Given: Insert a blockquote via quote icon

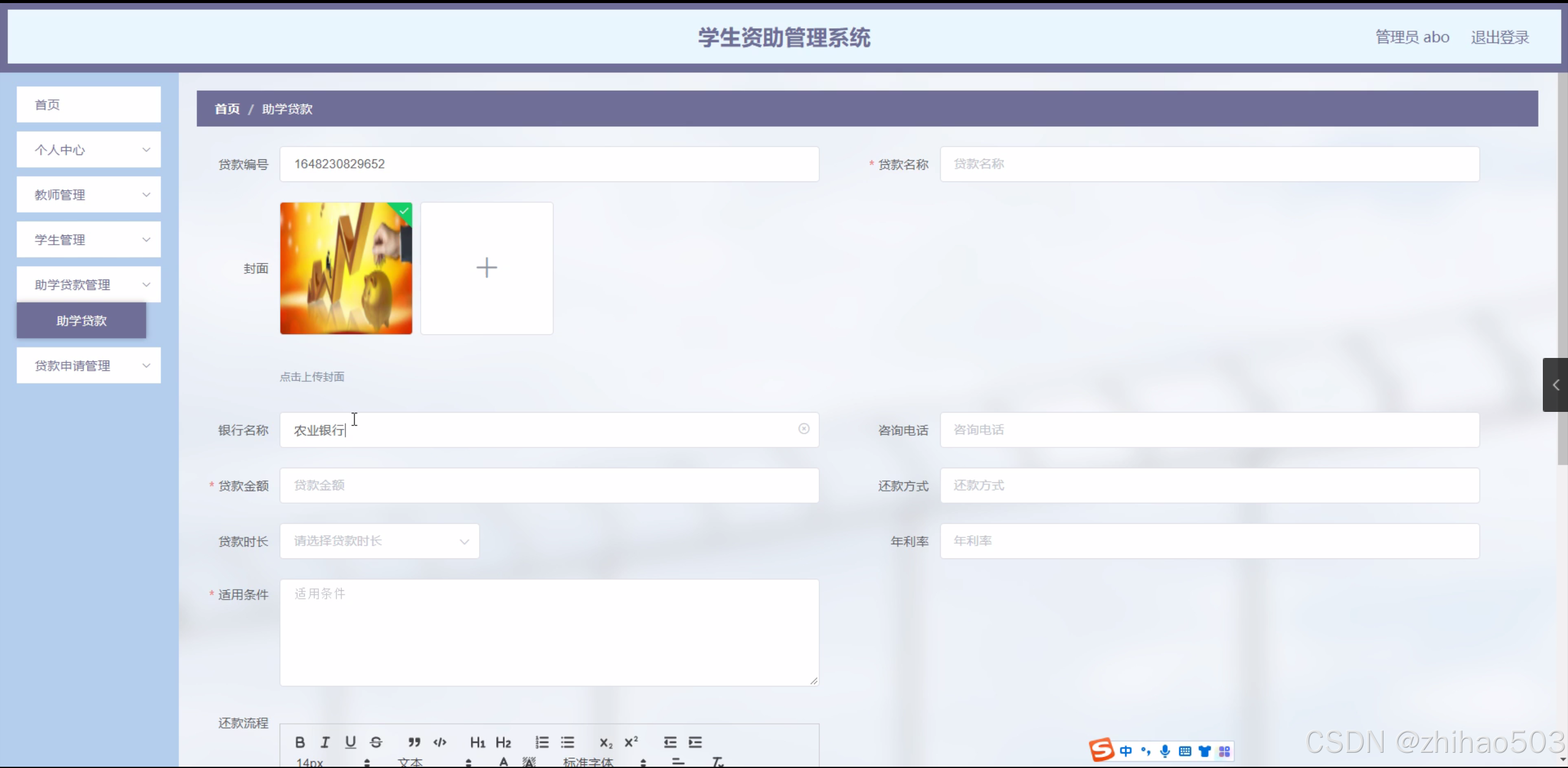Looking at the screenshot, I should point(414,742).
